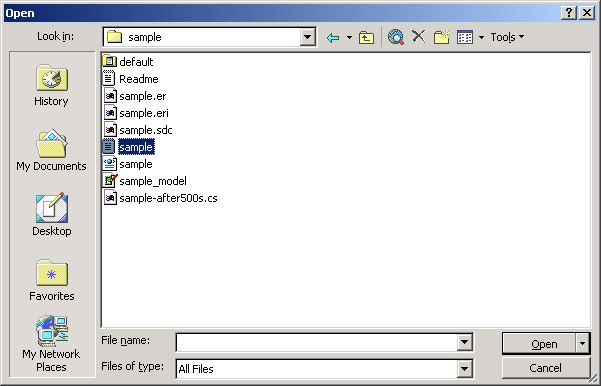This screenshot has width=601, height=386.
Task: Open the Views dropdown arrow
Action: (x=481, y=38)
